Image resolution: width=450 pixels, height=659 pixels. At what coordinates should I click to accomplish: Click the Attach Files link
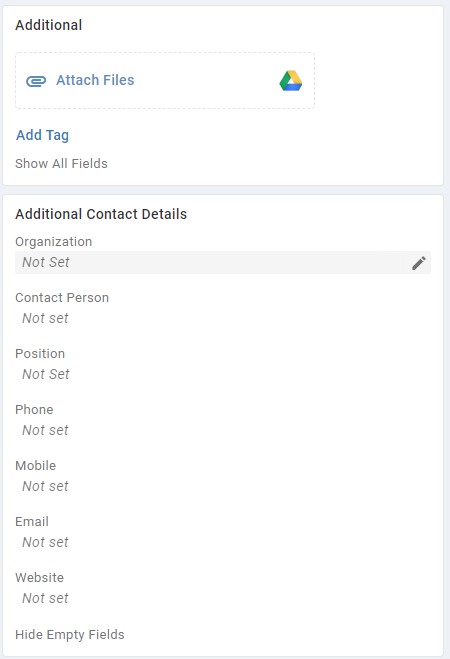pos(95,80)
